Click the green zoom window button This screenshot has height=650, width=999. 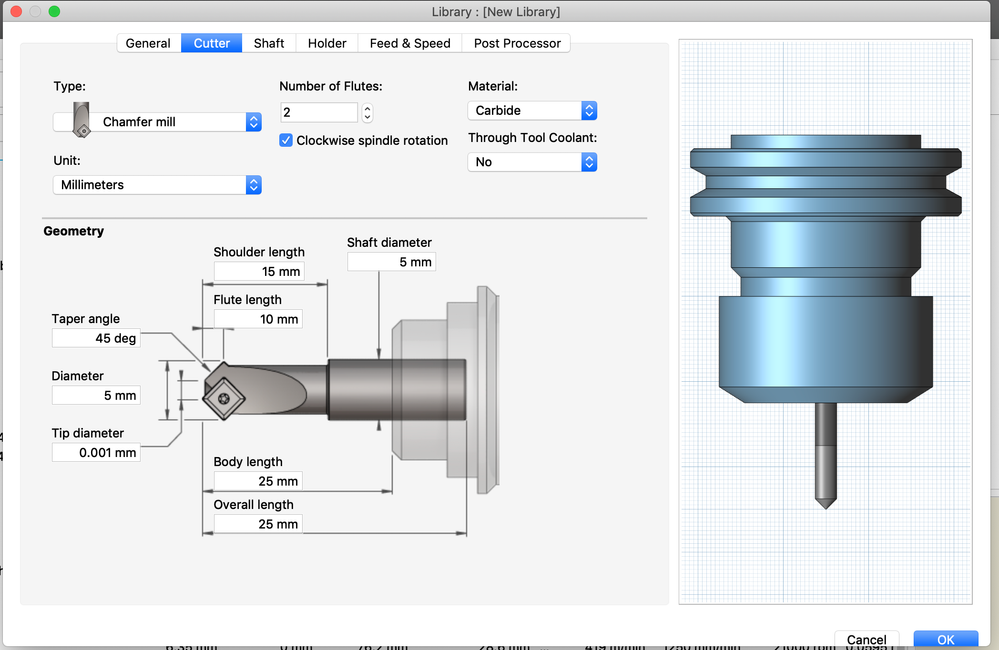pos(54,11)
